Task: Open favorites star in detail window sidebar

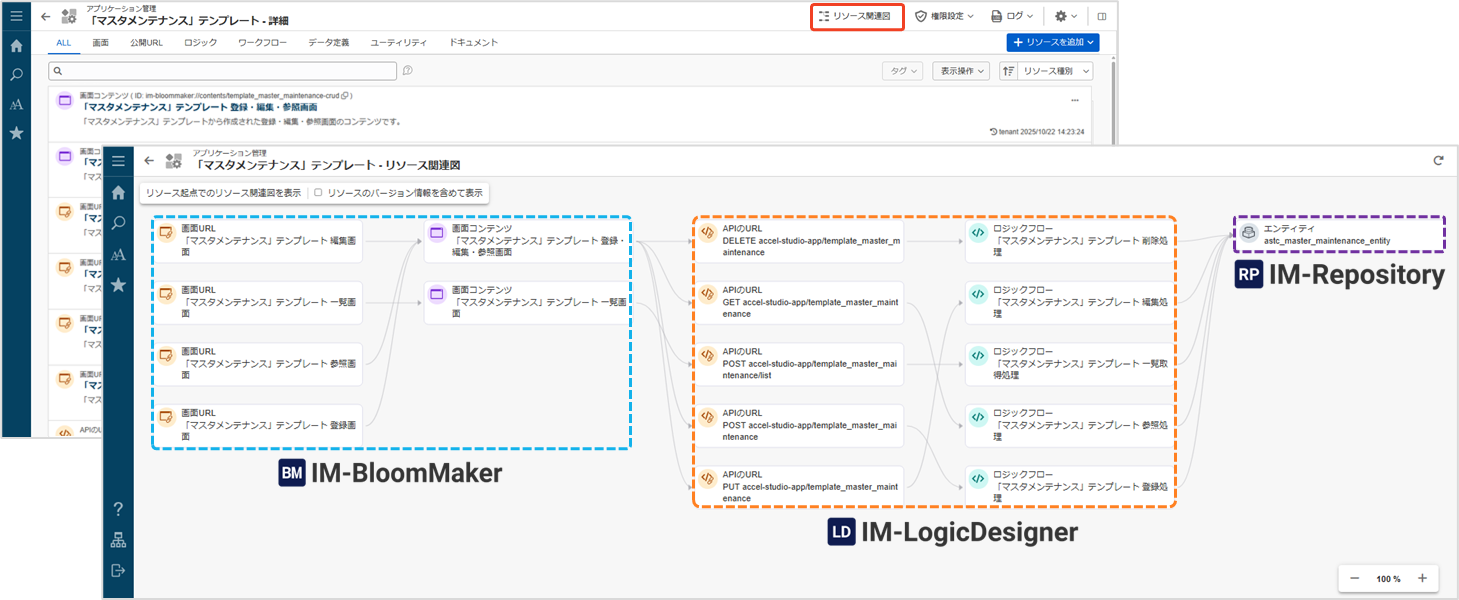Action: coord(16,133)
